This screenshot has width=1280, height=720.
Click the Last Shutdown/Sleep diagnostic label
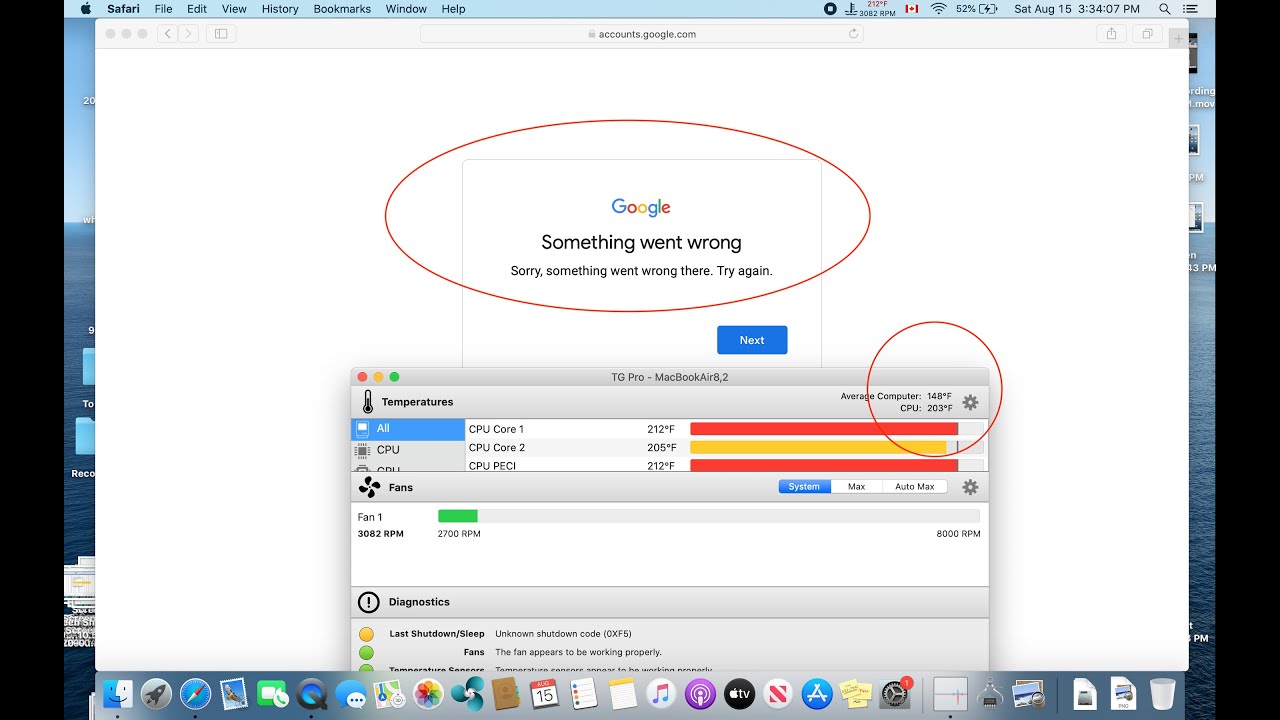pyautogui.click(x=437, y=634)
